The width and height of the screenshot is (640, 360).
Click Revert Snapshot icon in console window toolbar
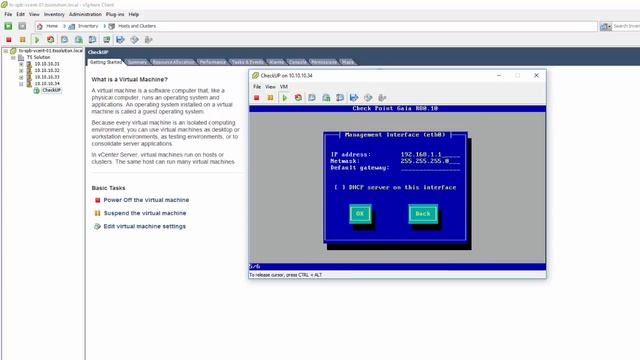tap(326, 98)
